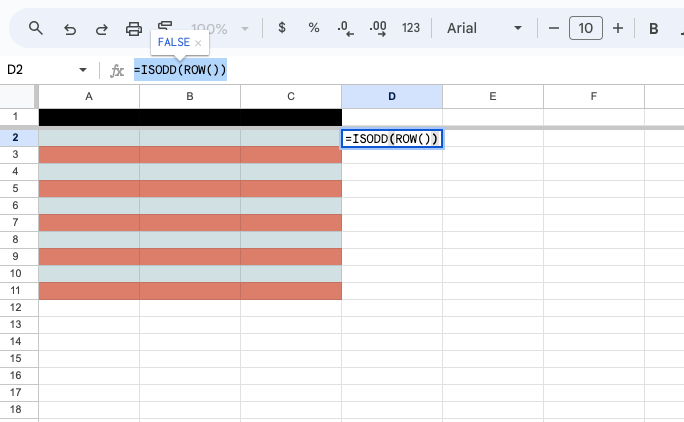Select column B header
684x422 pixels.
click(190, 96)
